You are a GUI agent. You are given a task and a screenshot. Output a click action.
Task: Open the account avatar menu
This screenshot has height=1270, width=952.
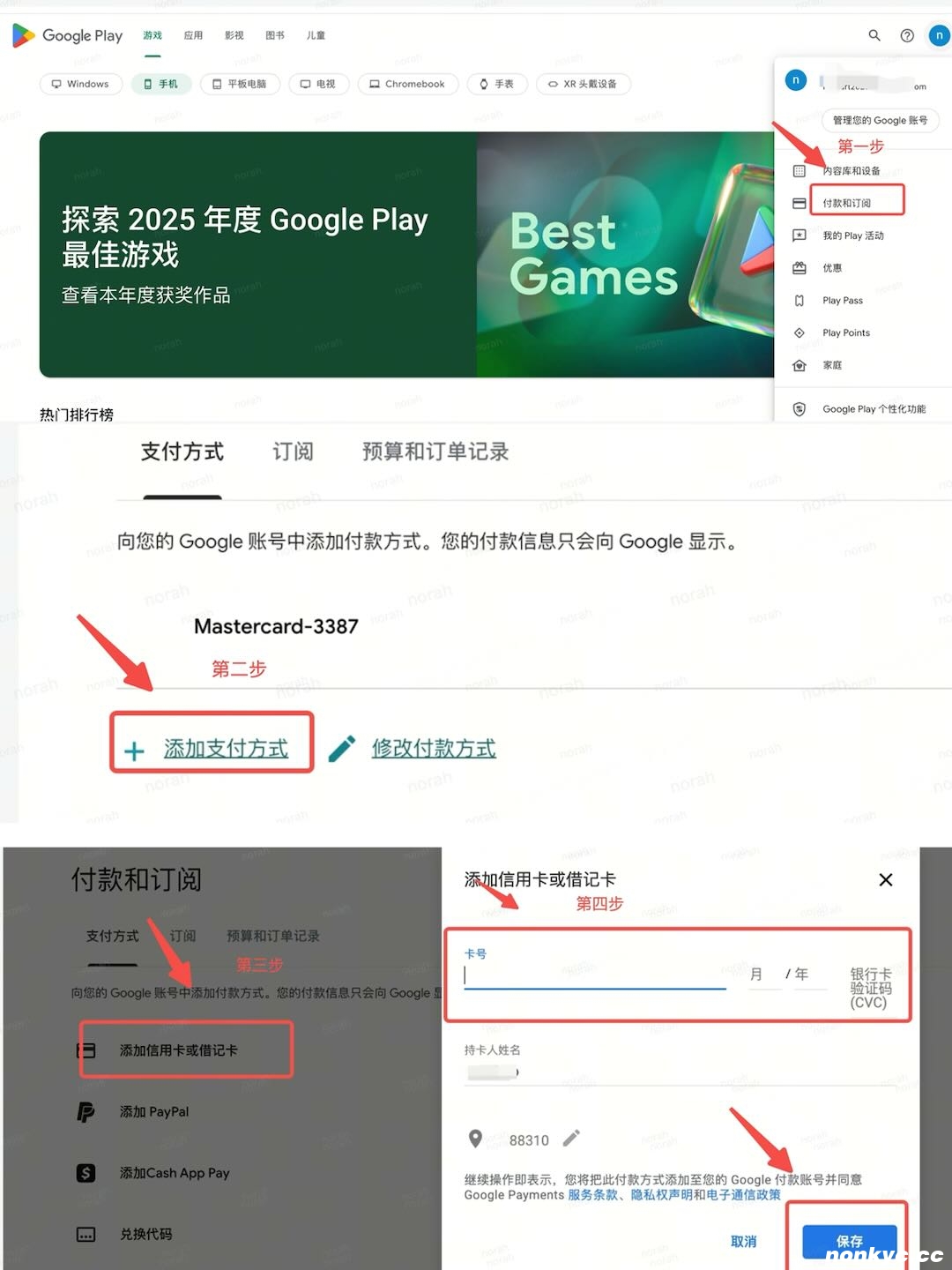(x=939, y=35)
